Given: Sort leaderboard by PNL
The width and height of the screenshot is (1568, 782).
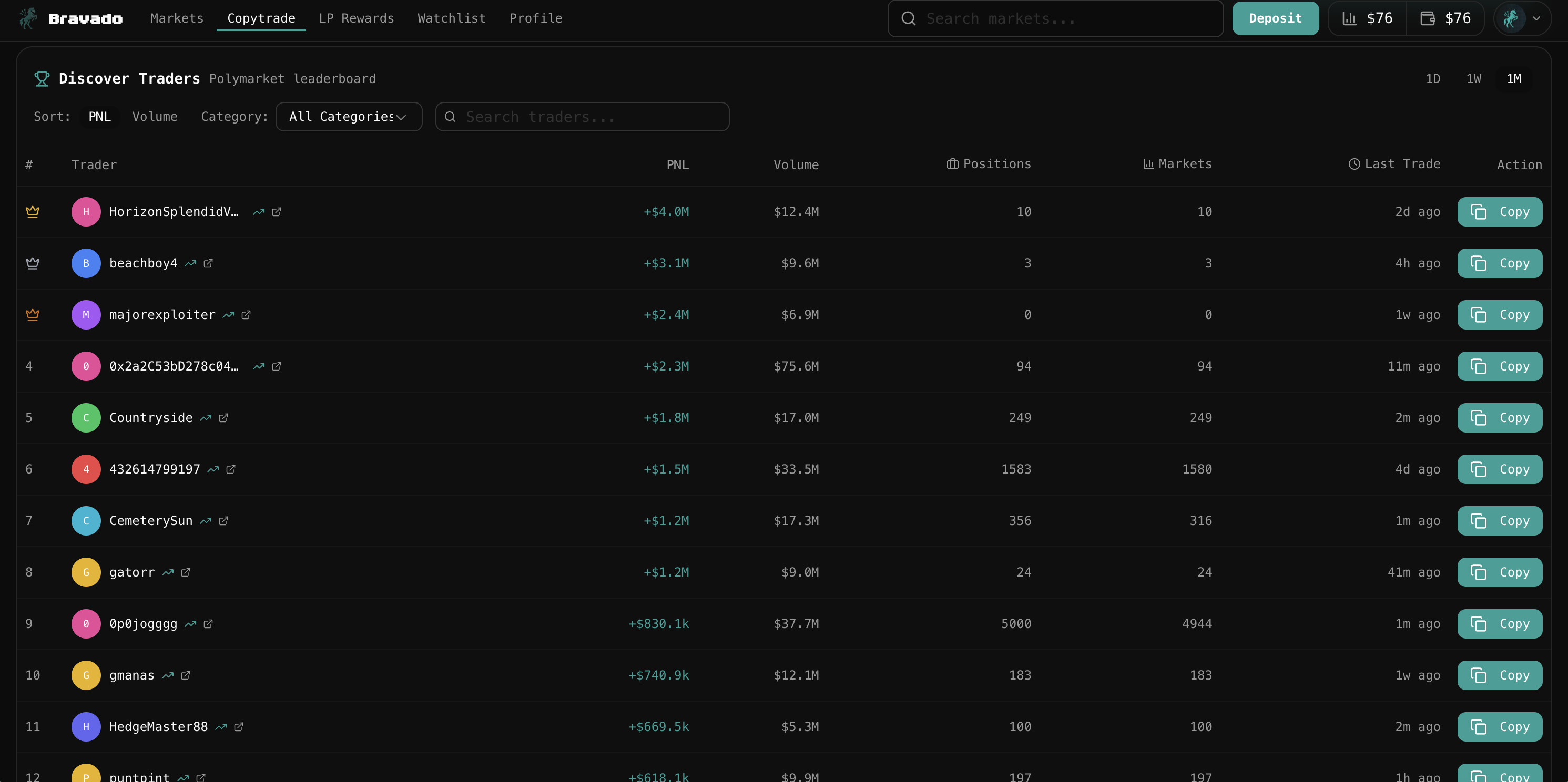Looking at the screenshot, I should [x=100, y=116].
